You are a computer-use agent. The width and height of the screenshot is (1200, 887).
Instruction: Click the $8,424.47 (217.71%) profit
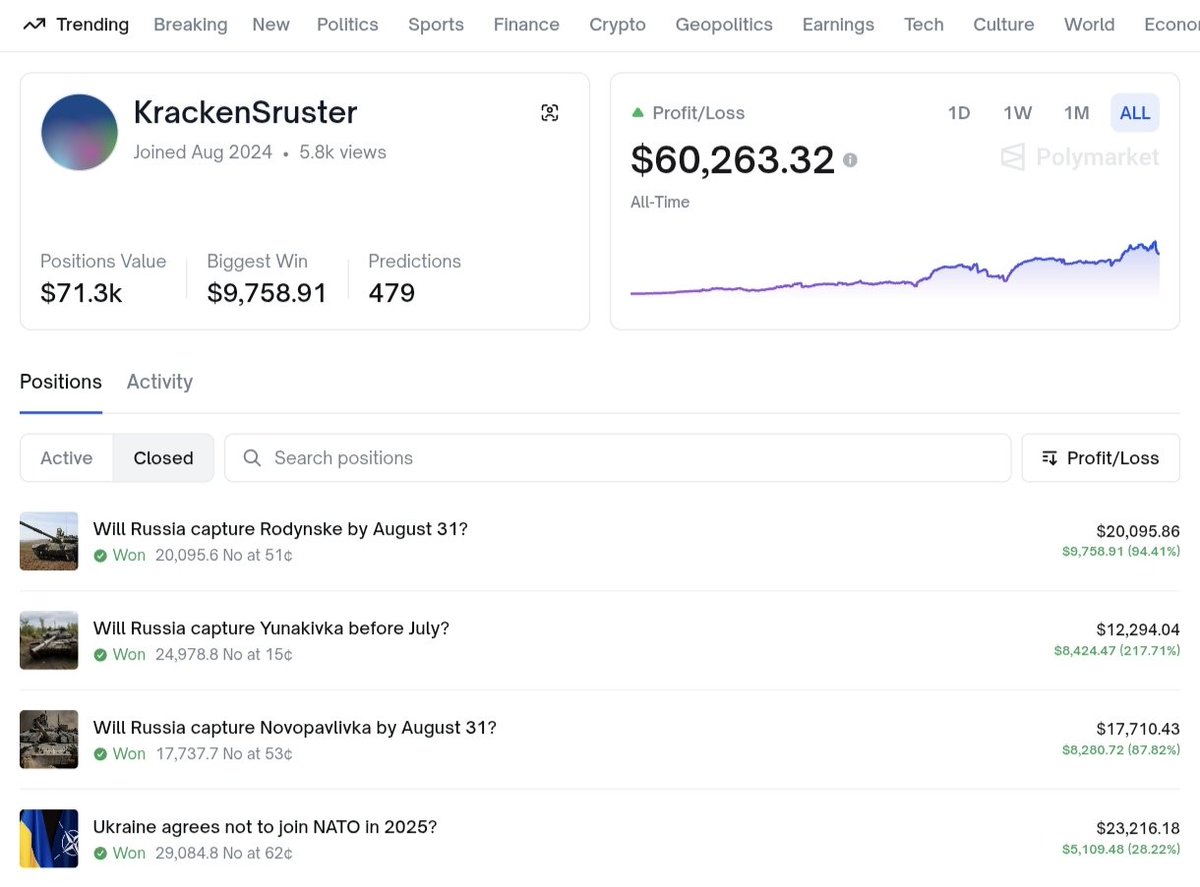pyautogui.click(x=1117, y=650)
